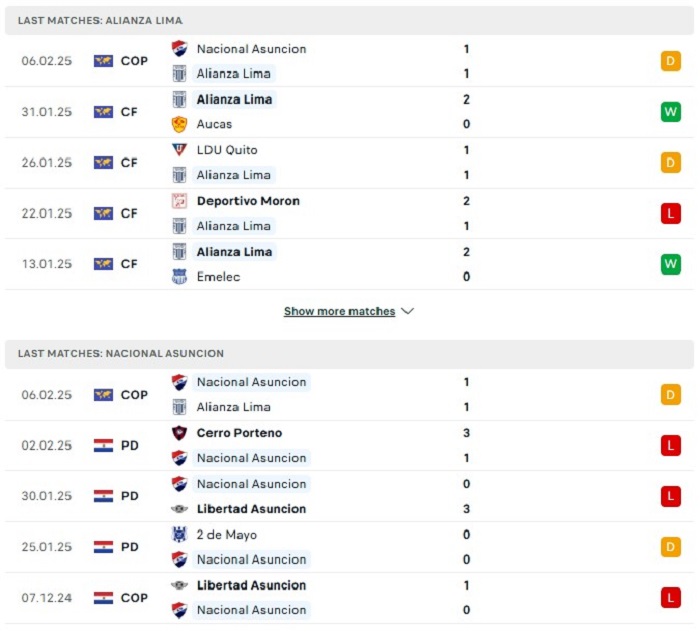The height and width of the screenshot is (632, 700).
Task: Click the Cerro Porteno crest icon
Action: [179, 432]
